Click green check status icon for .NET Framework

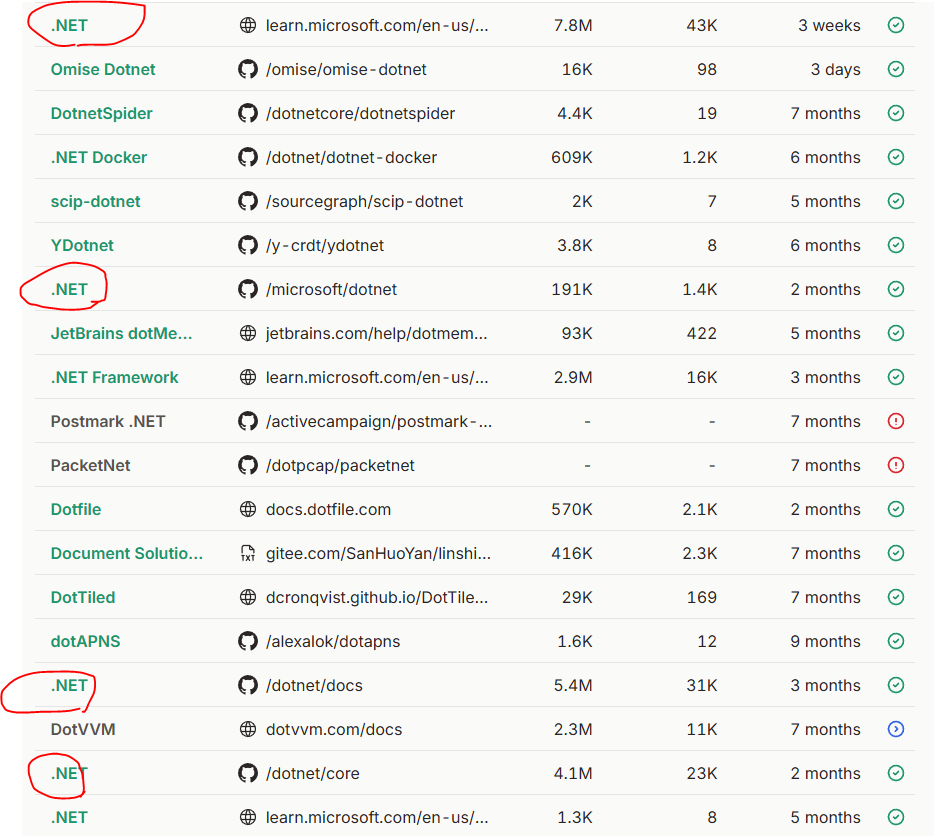tap(896, 377)
